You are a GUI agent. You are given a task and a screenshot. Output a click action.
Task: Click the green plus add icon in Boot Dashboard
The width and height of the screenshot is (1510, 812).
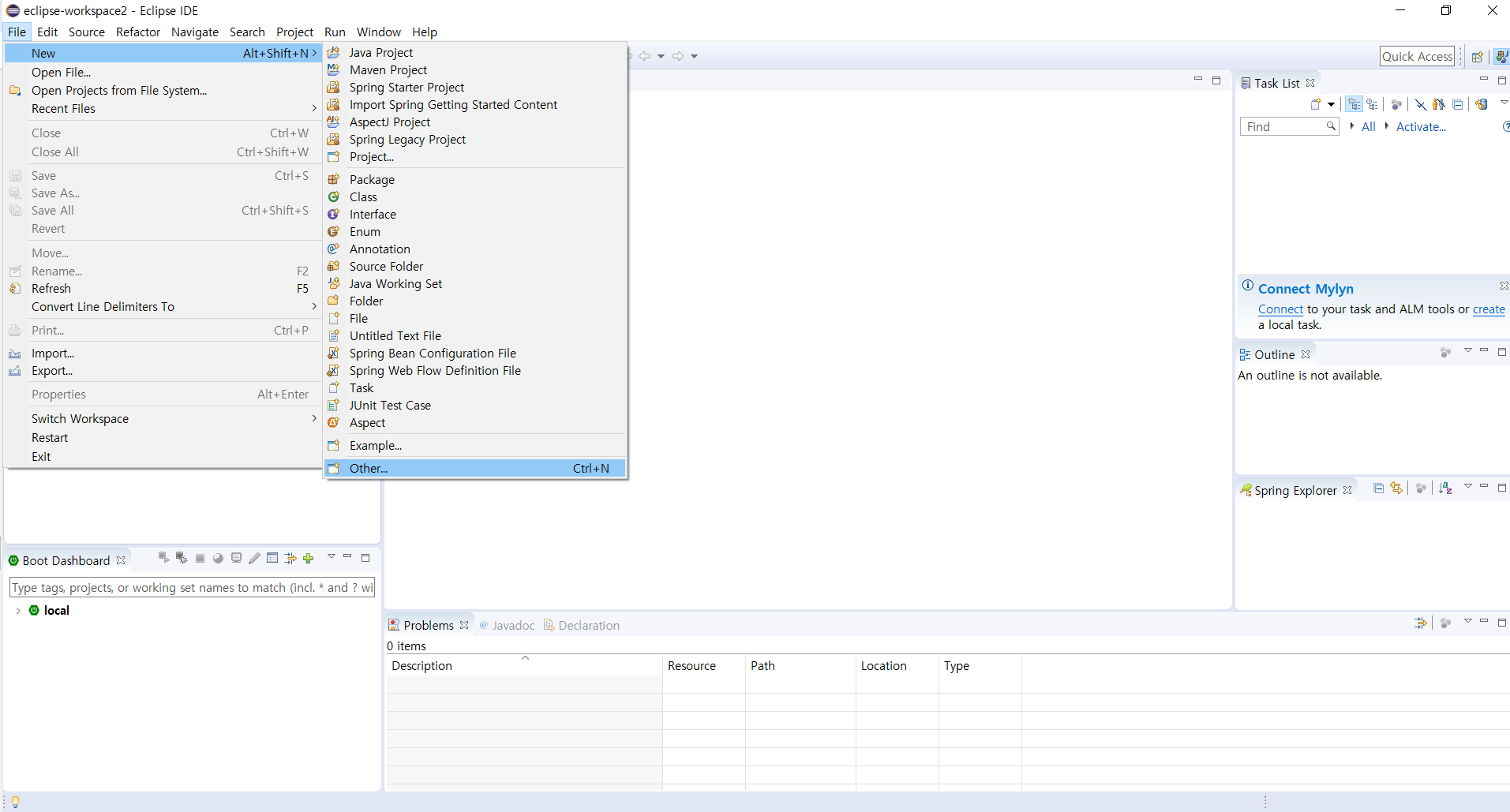pyautogui.click(x=309, y=558)
